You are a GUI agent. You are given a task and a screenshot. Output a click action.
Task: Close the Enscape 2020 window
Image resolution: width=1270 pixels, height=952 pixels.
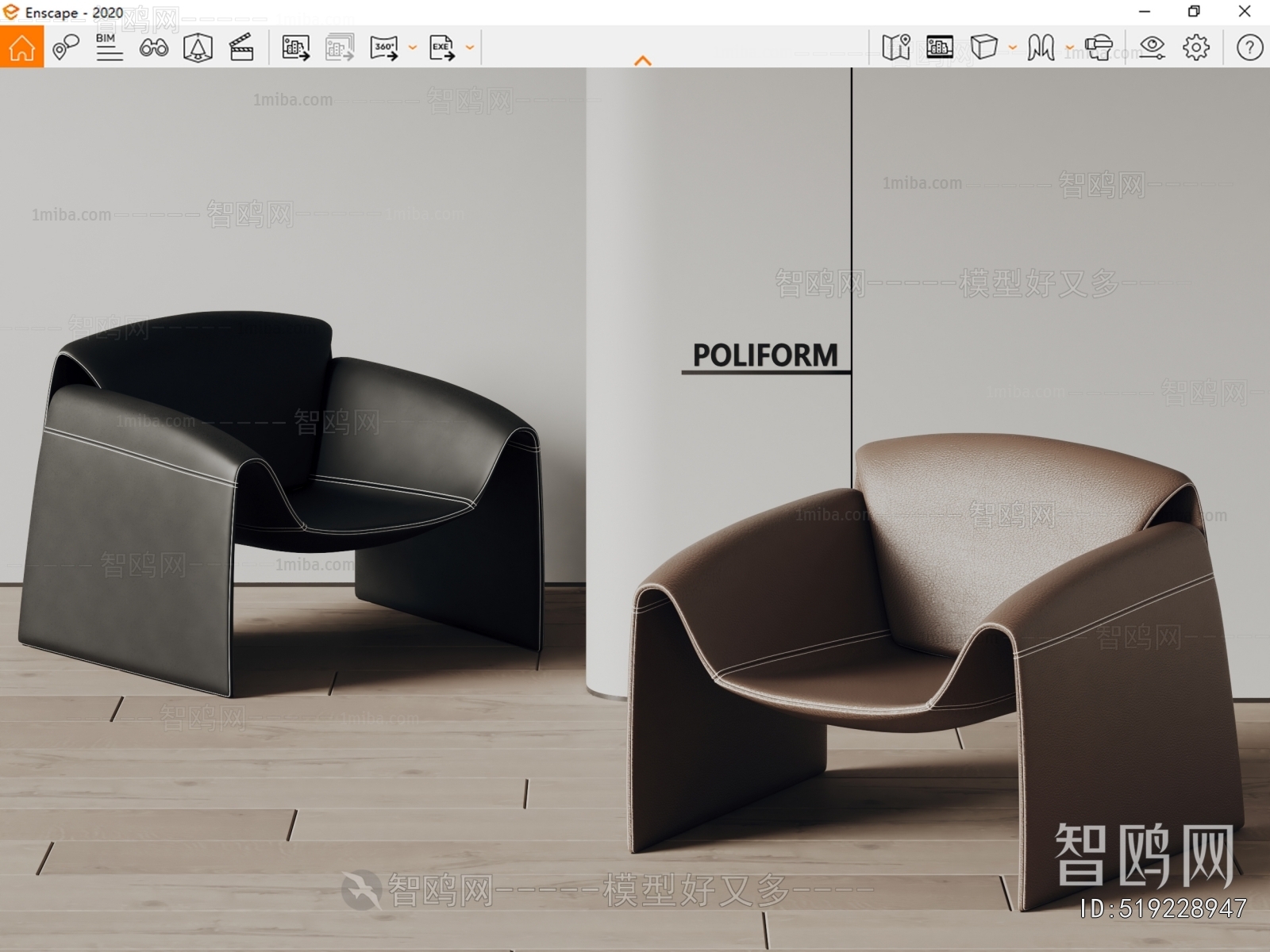[x=1245, y=11]
